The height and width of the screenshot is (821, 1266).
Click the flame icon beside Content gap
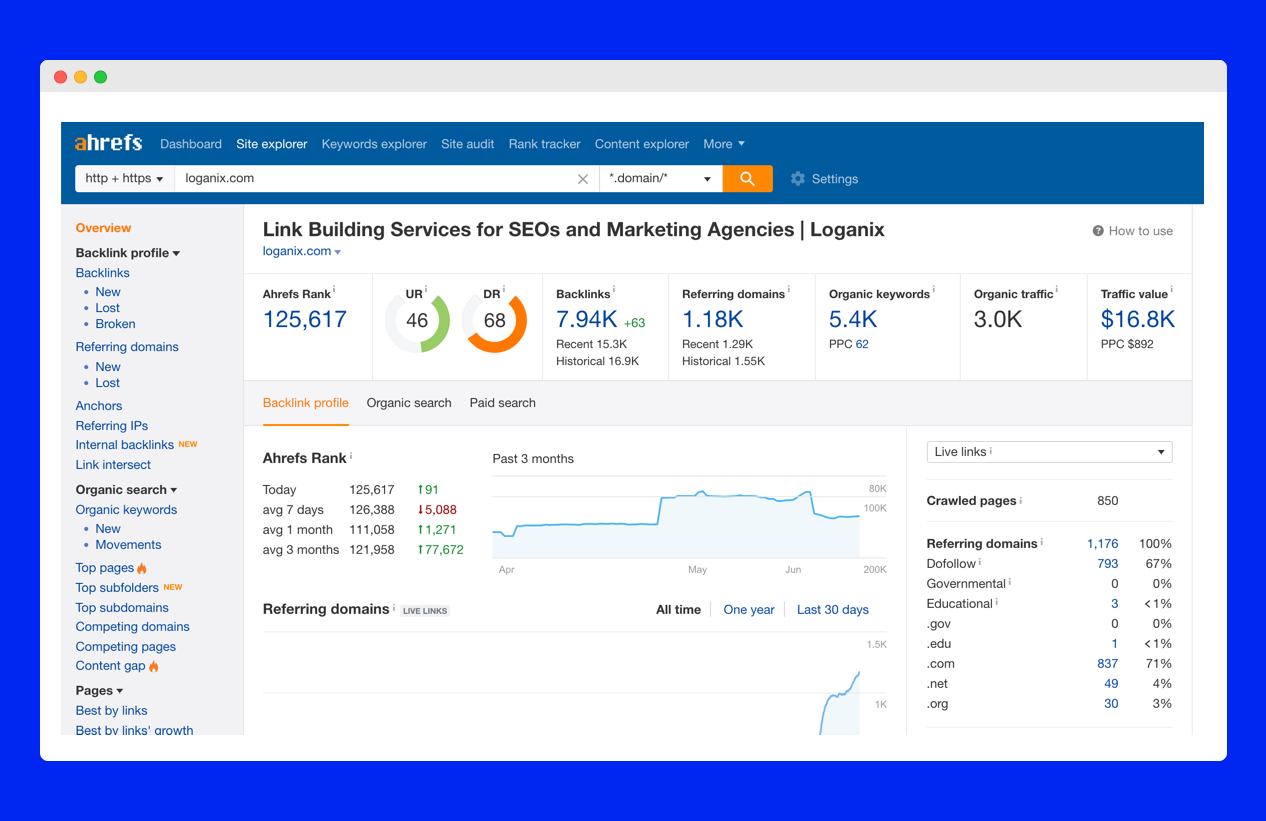(x=154, y=666)
